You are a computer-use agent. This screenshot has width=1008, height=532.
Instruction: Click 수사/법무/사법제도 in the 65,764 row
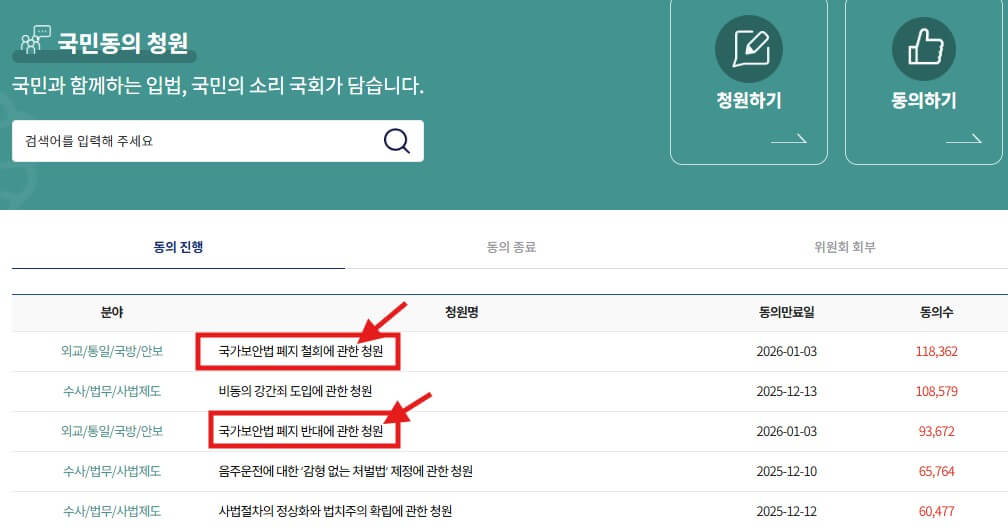[x=112, y=471]
